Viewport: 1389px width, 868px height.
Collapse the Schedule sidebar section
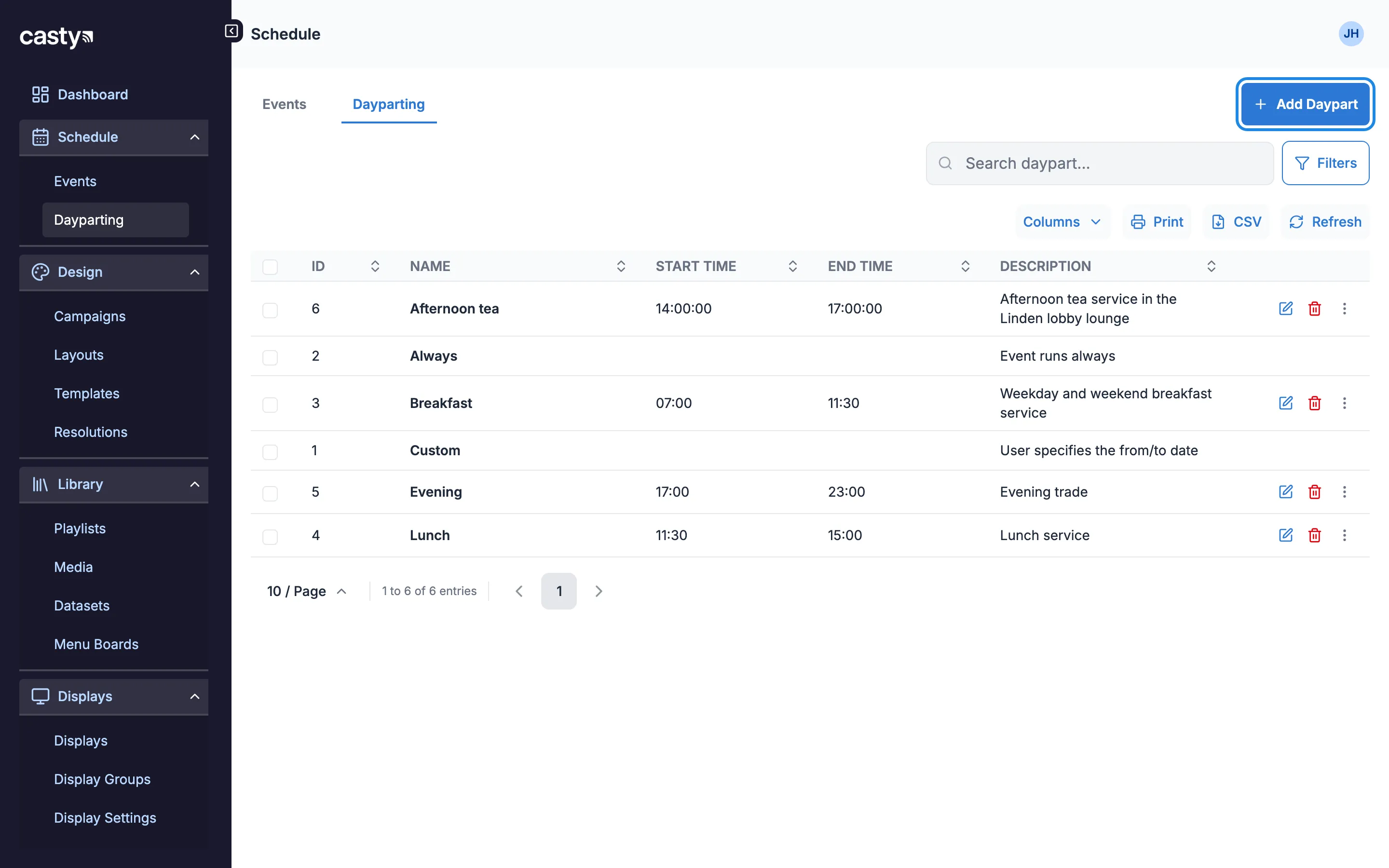coord(114,137)
